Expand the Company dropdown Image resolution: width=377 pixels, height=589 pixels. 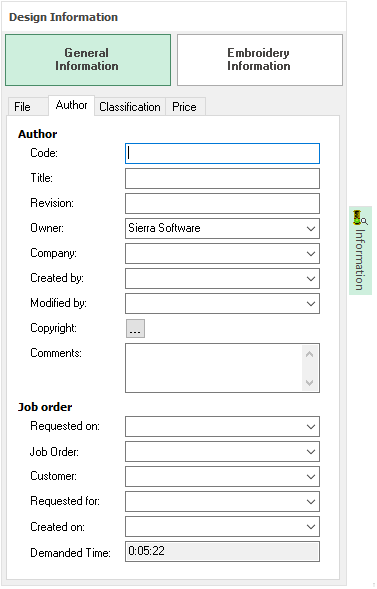tap(311, 254)
